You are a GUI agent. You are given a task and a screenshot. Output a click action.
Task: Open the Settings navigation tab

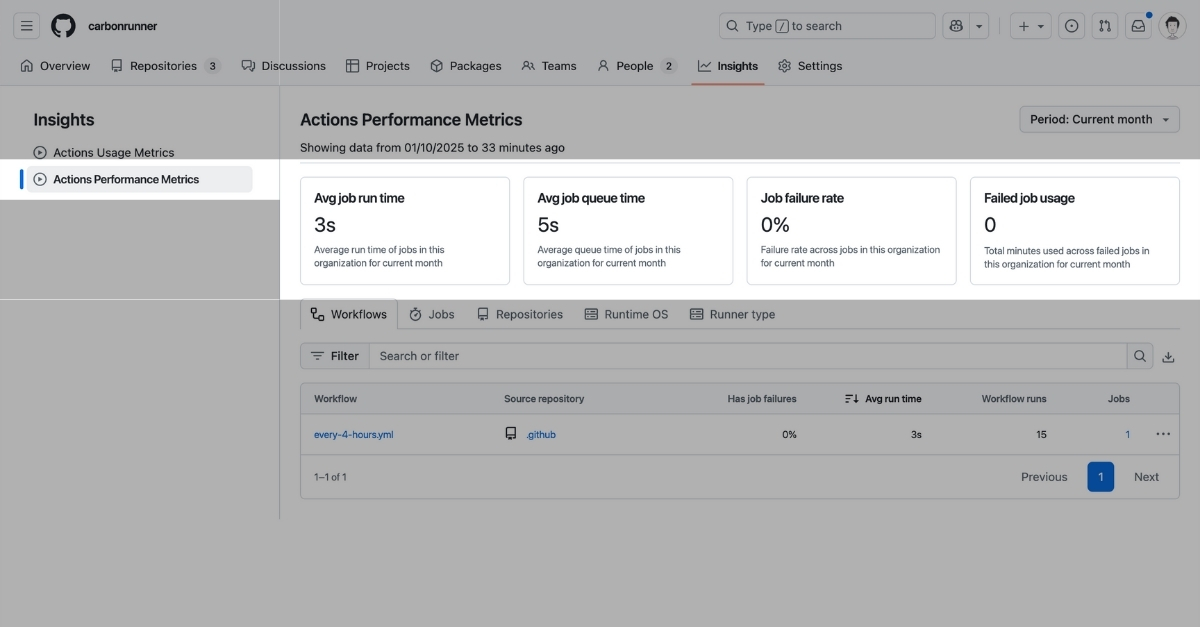tap(810, 66)
